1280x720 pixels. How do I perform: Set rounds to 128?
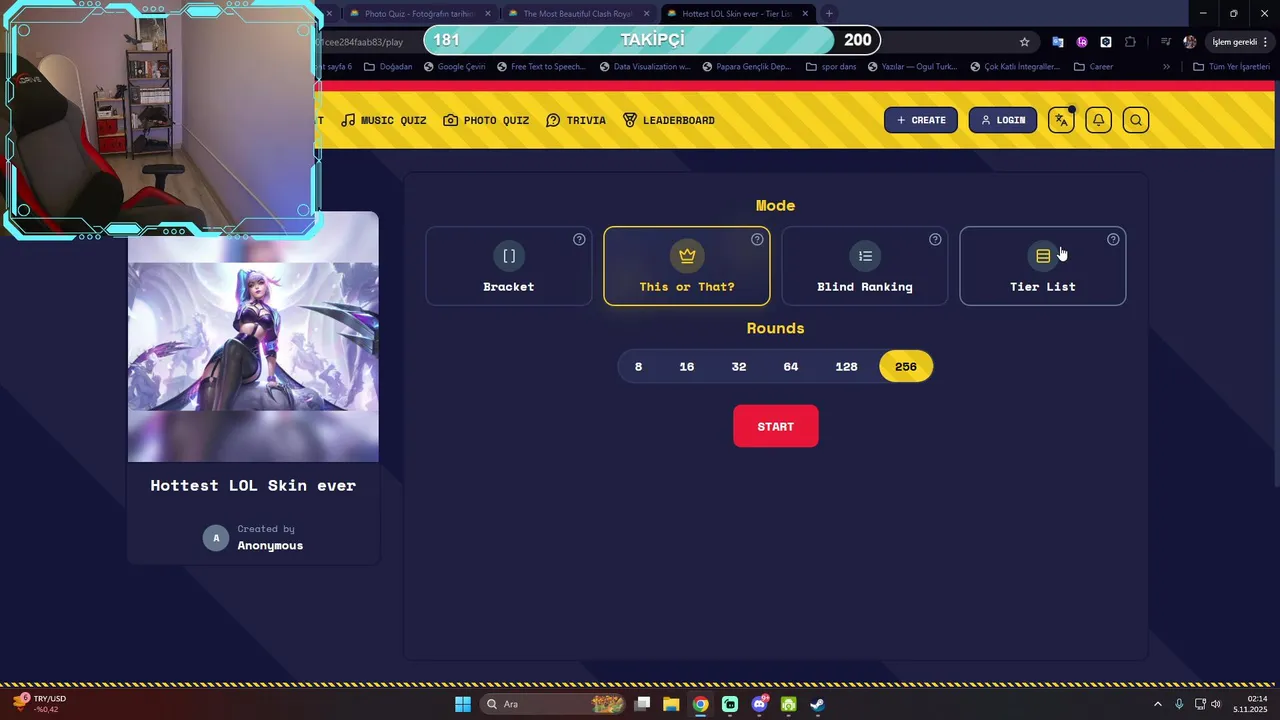(x=846, y=367)
